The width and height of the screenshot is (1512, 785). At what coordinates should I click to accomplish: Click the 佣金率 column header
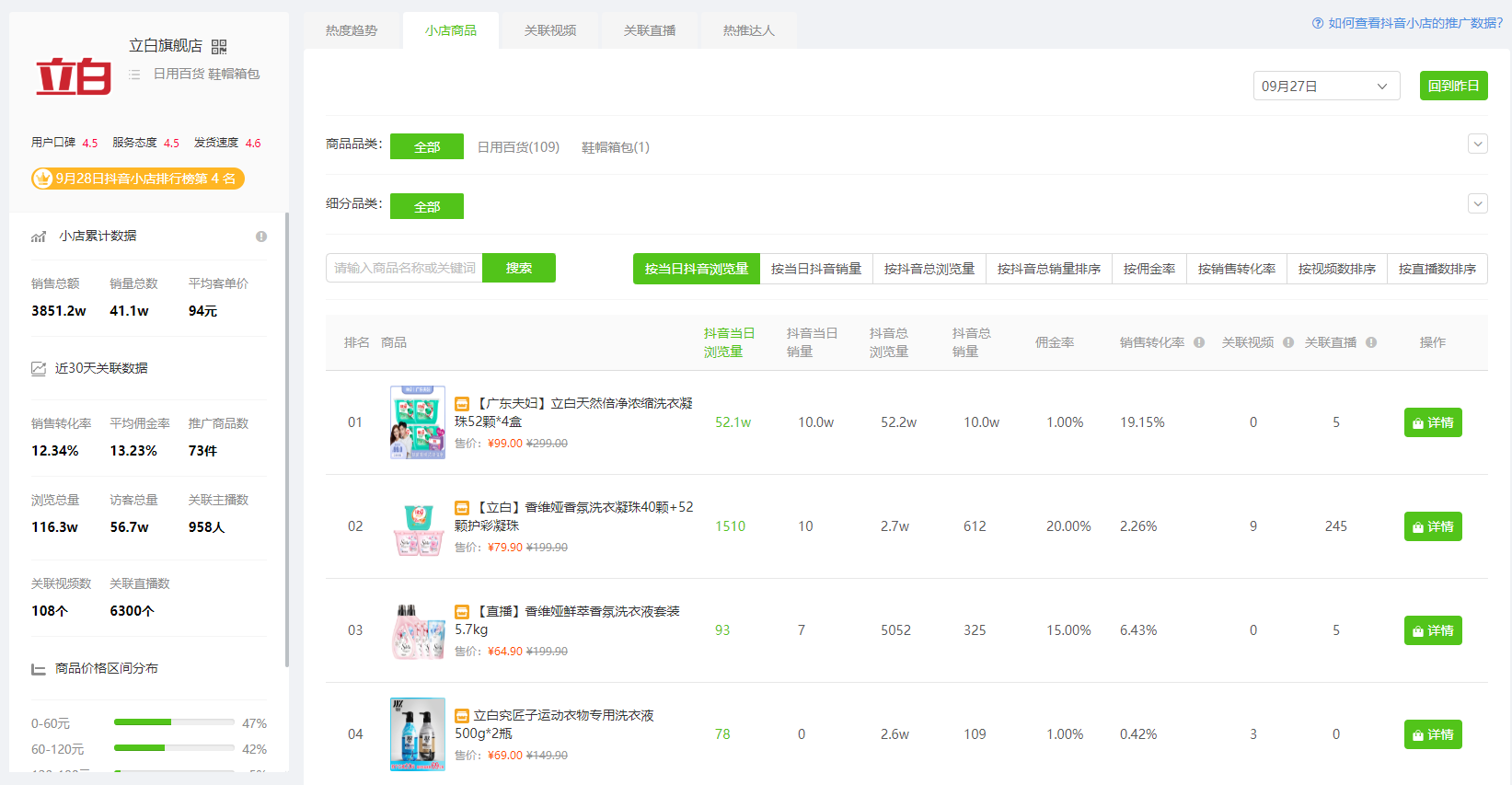(1055, 342)
